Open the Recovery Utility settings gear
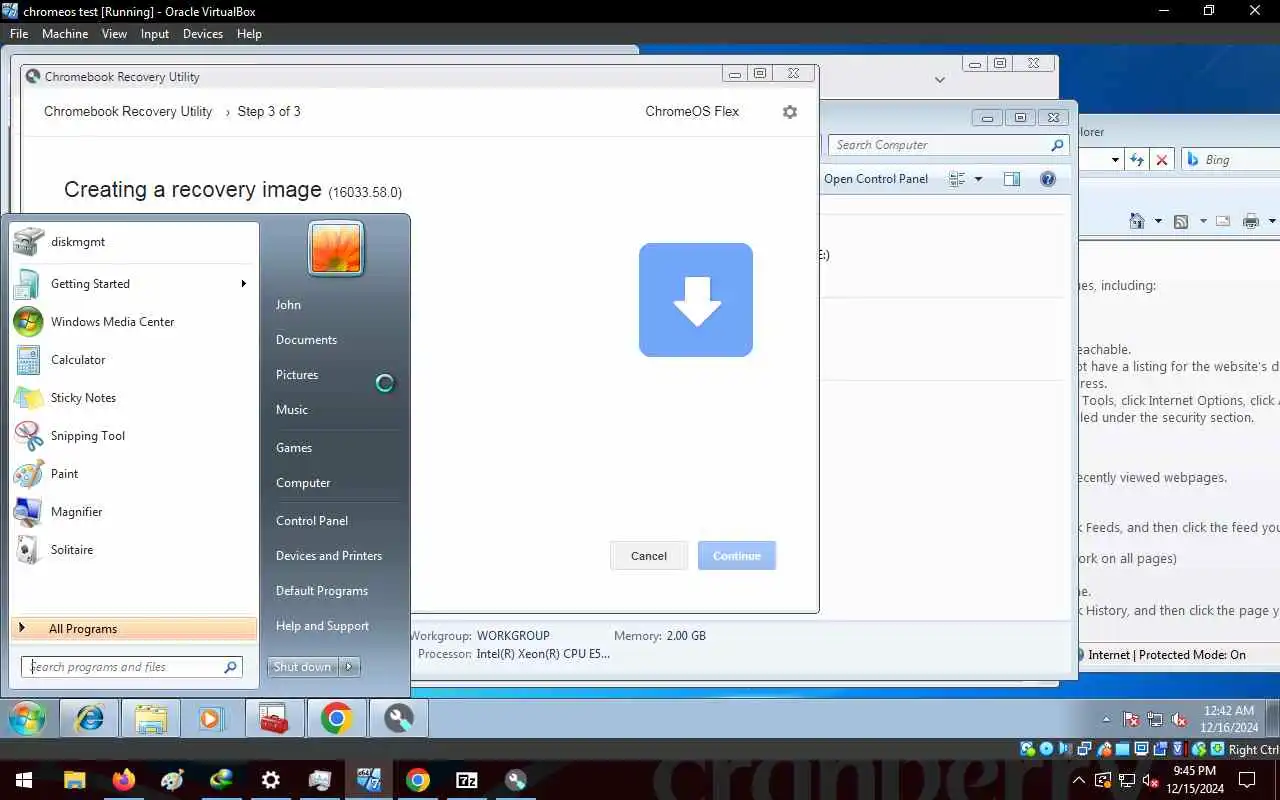The height and width of the screenshot is (800, 1280). click(x=790, y=112)
